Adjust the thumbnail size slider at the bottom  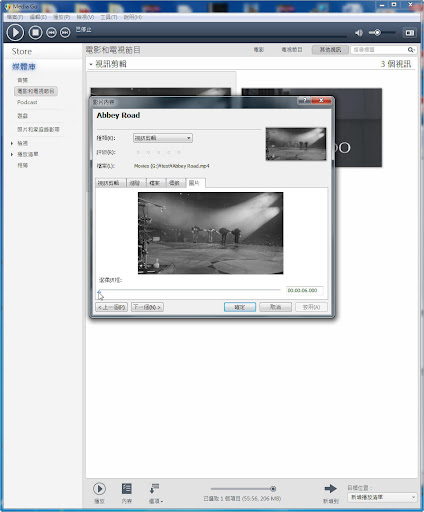click(273, 489)
